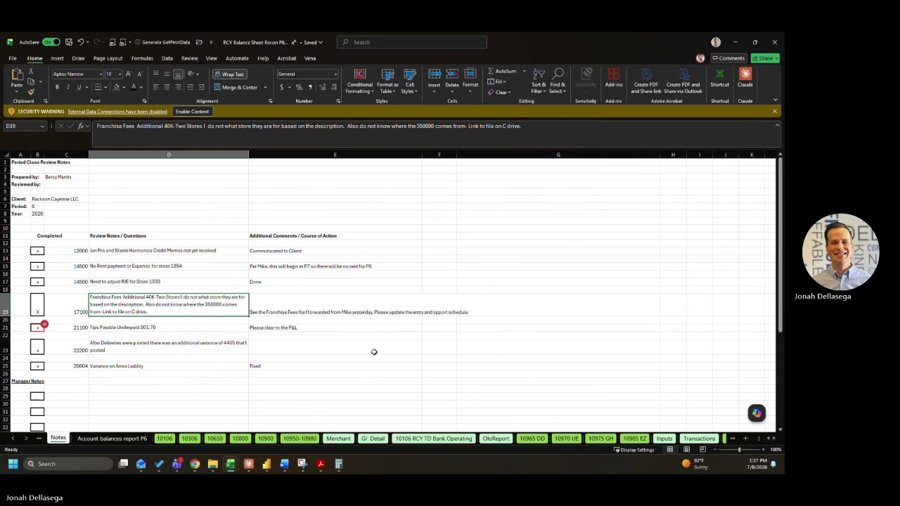Apply percent style to the cell
Image resolution: width=900 pixels, height=506 pixels.
[299, 87]
